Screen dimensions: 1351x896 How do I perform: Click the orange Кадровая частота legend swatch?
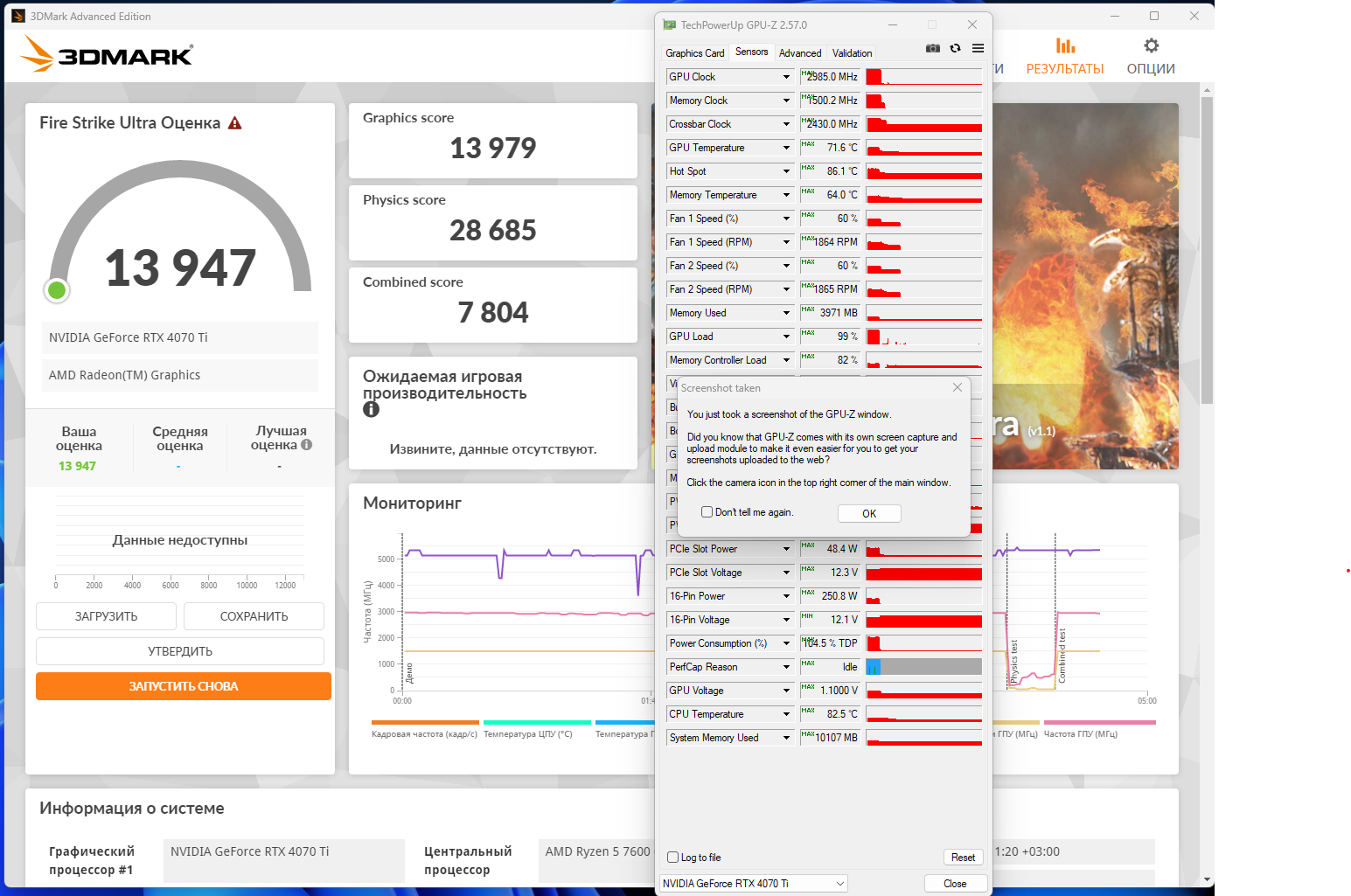[425, 722]
